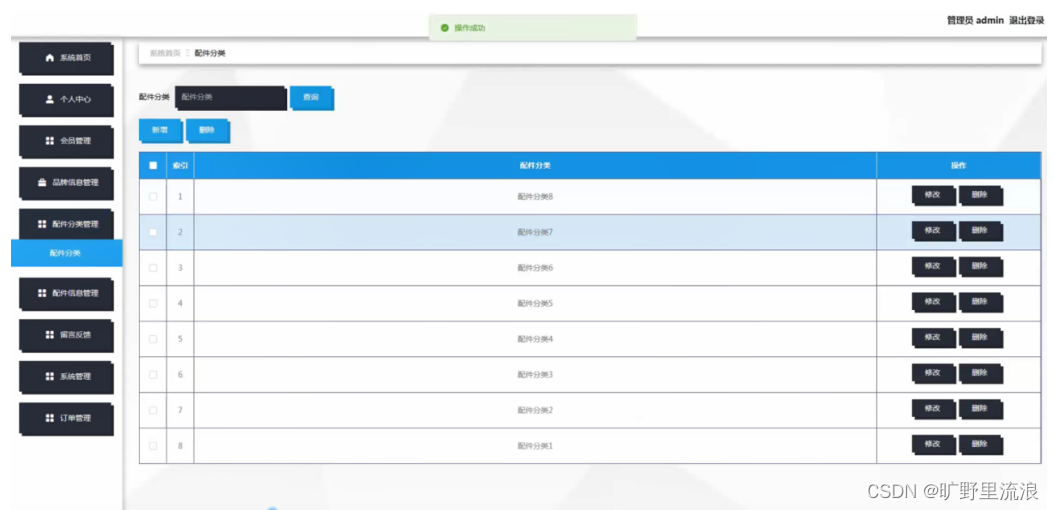Image resolution: width=1054 pixels, height=510 pixels.
Task: Click the 配件分类 column header
Action: [535, 165]
